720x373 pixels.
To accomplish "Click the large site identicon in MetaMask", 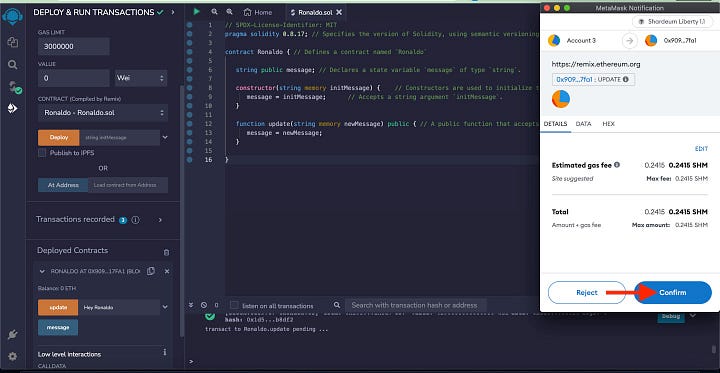I will pyautogui.click(x=561, y=99).
